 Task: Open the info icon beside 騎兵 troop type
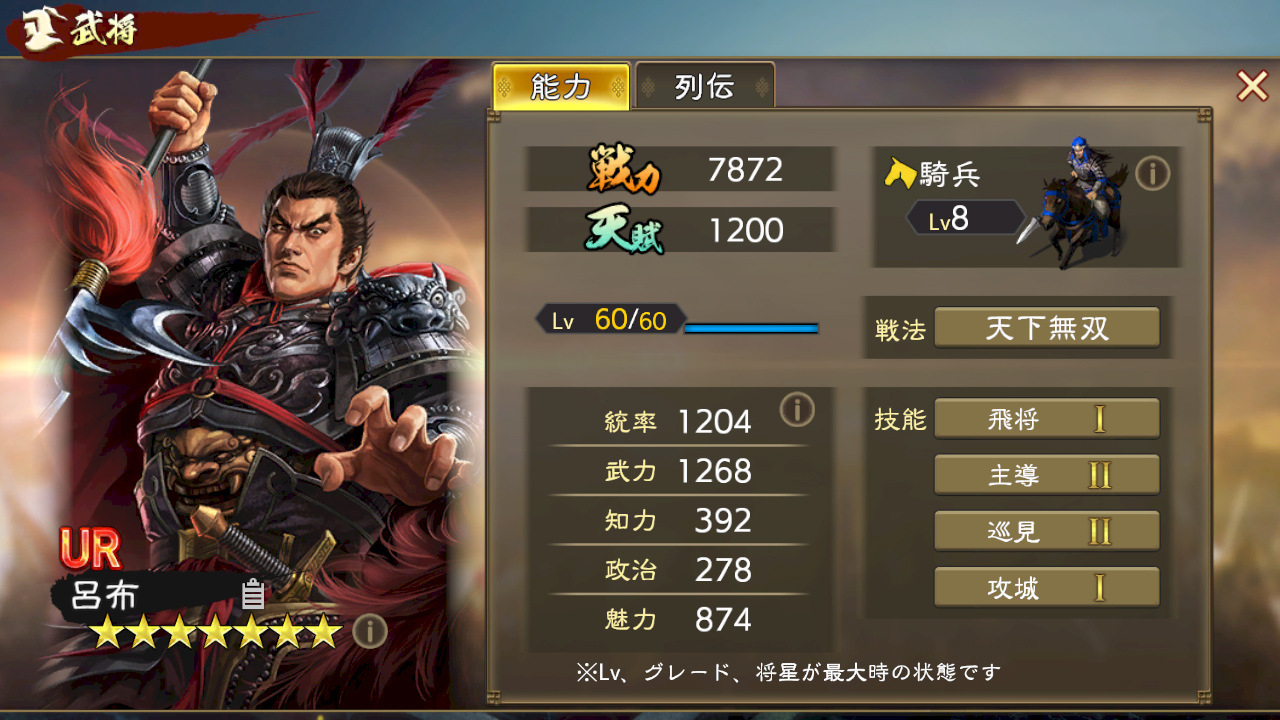(1152, 174)
